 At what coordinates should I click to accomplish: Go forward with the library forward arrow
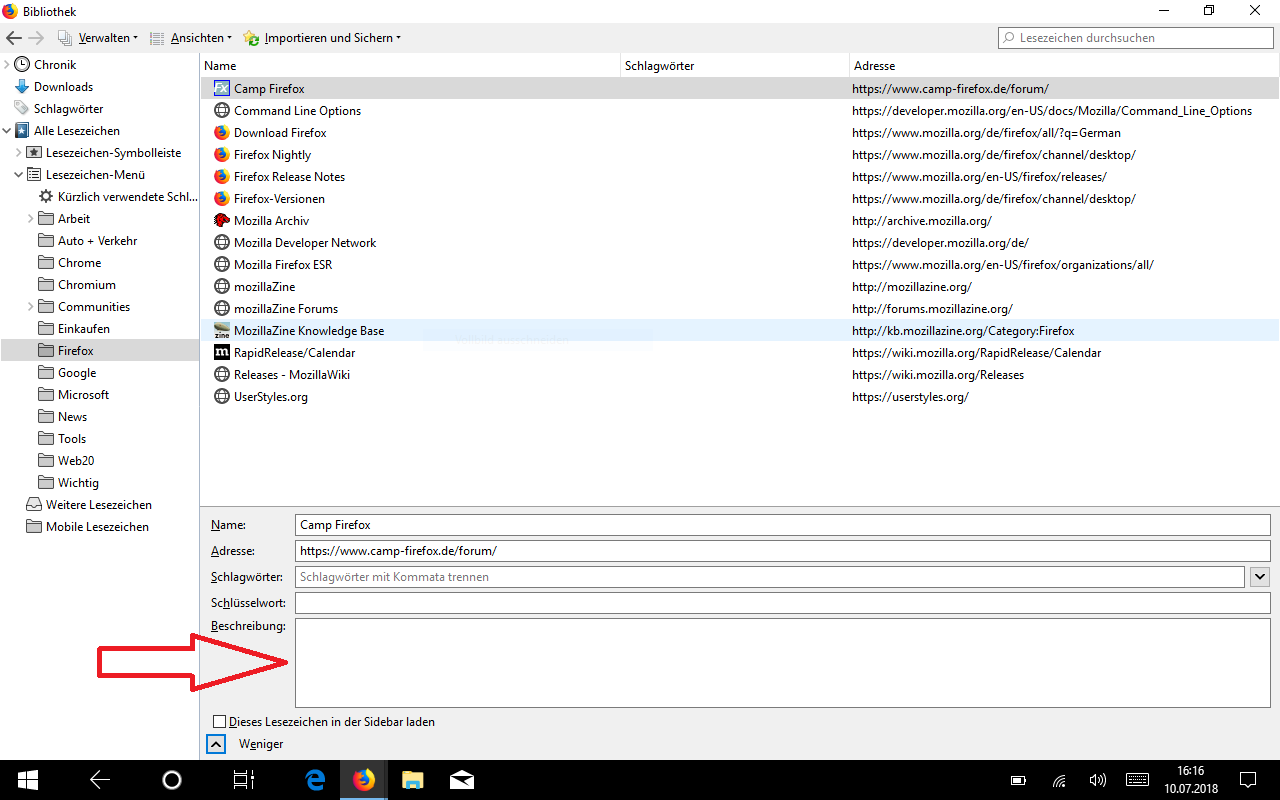36,38
